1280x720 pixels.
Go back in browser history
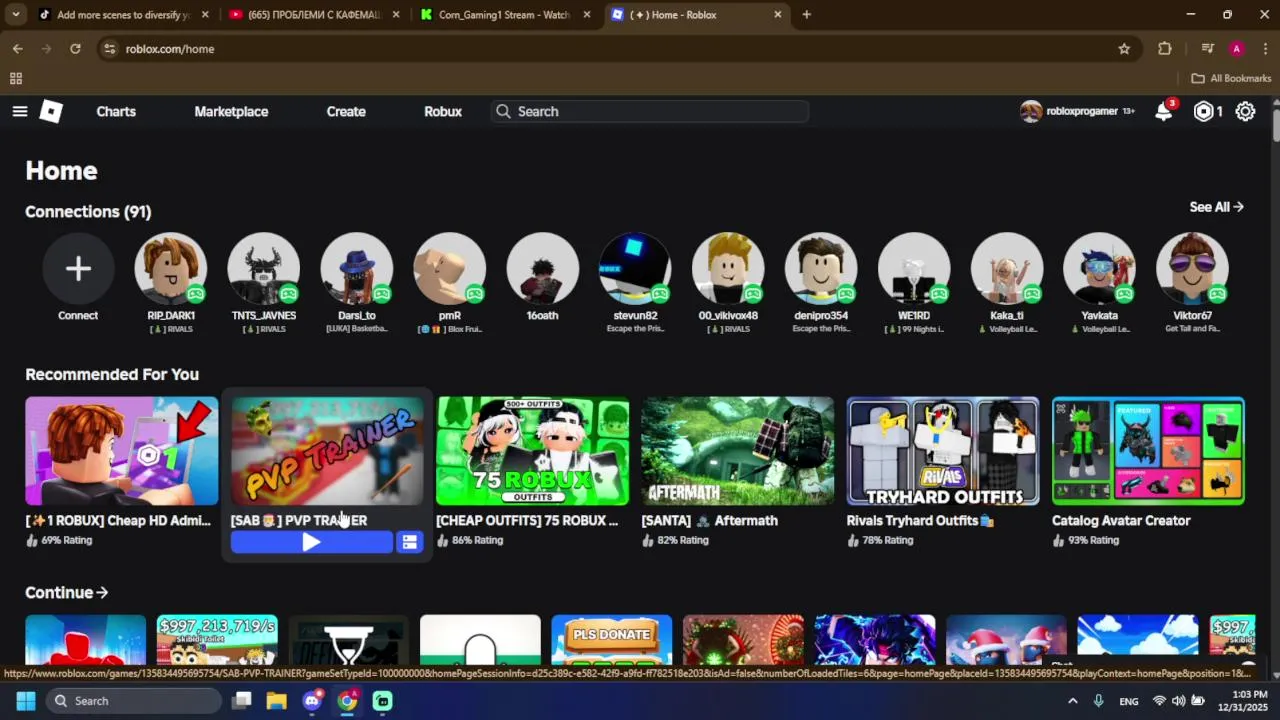(x=18, y=48)
